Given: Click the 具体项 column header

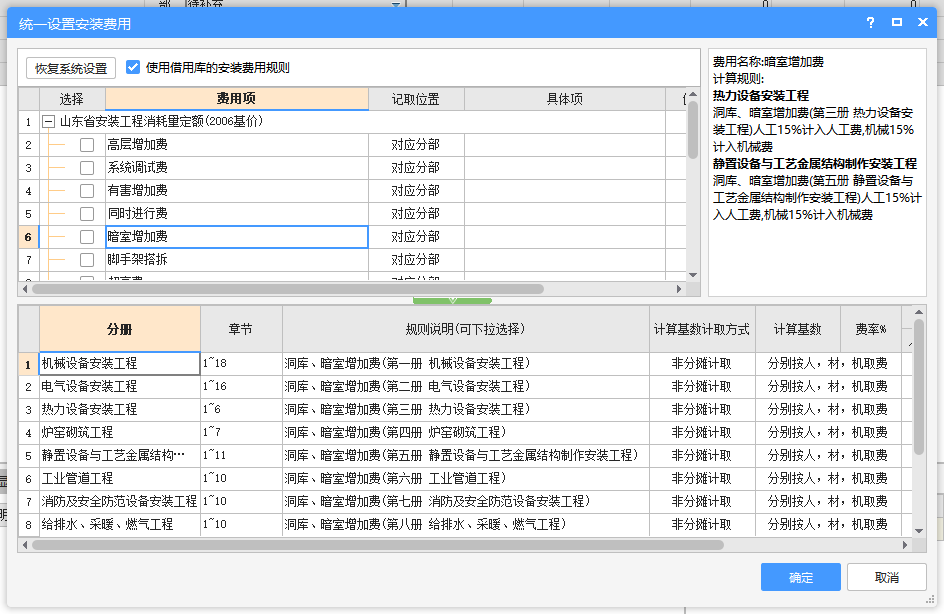Looking at the screenshot, I should coord(565,99).
